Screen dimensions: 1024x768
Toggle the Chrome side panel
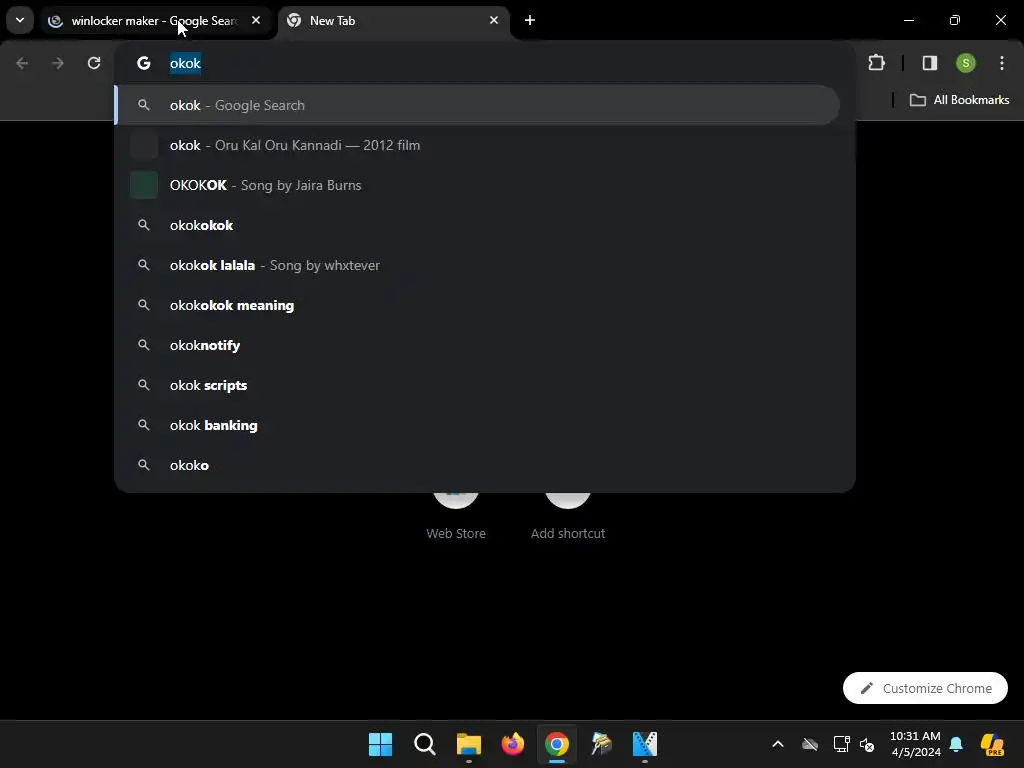pyautogui.click(x=929, y=63)
